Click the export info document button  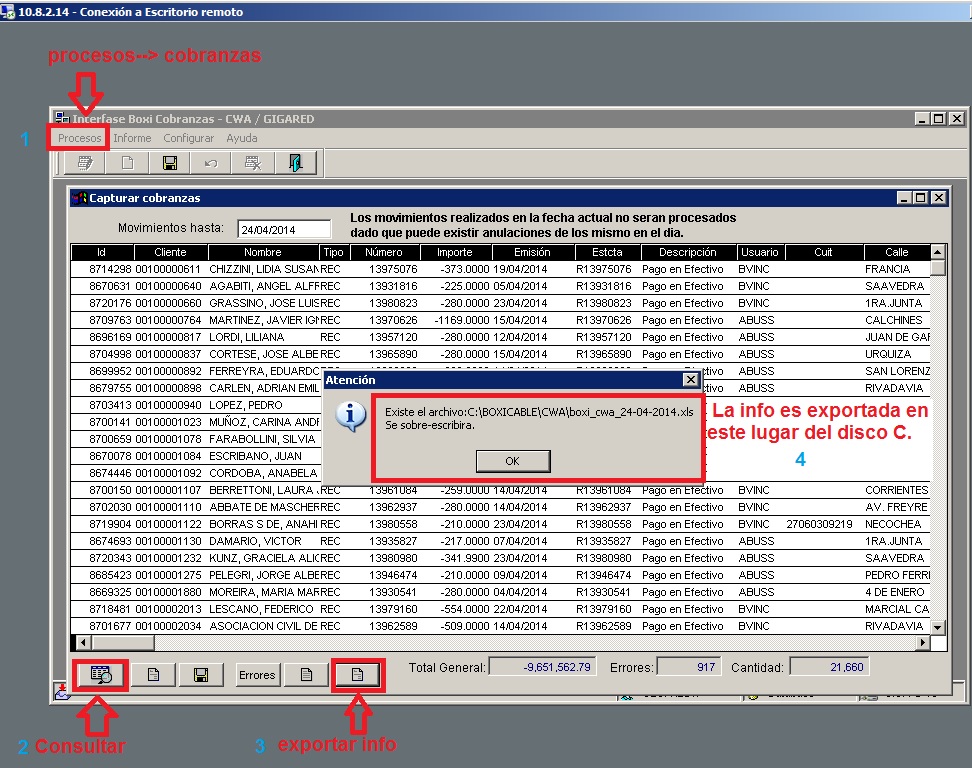pyautogui.click(x=356, y=675)
